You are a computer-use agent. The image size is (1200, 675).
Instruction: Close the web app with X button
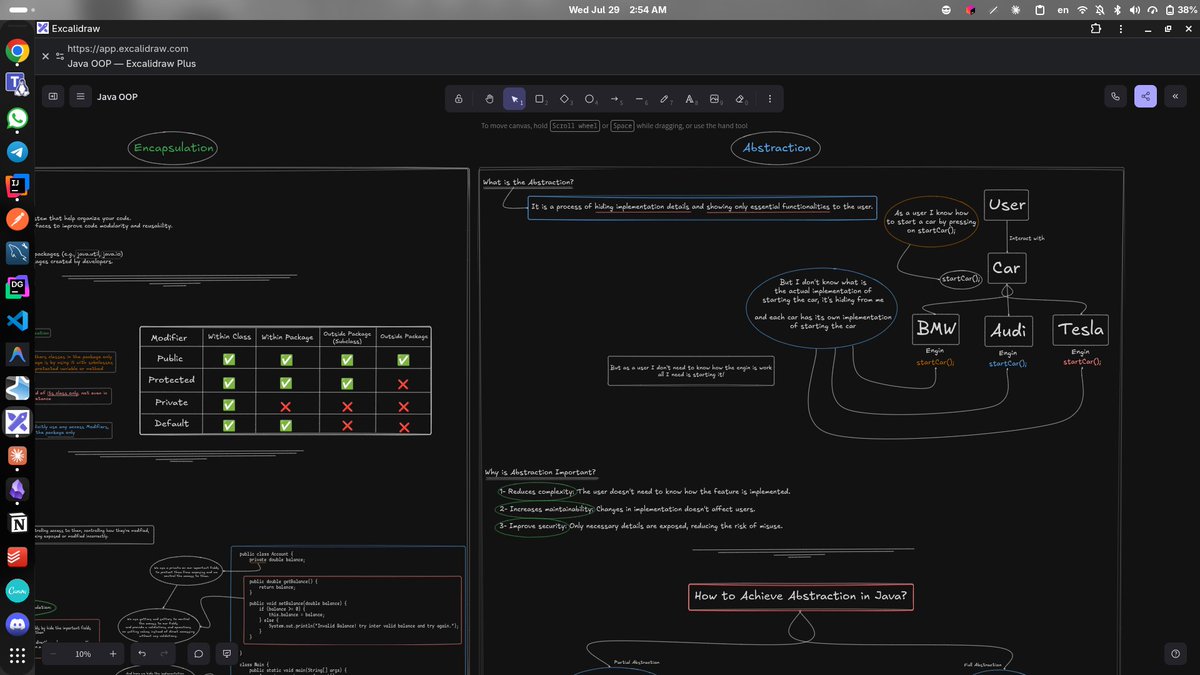pos(45,56)
